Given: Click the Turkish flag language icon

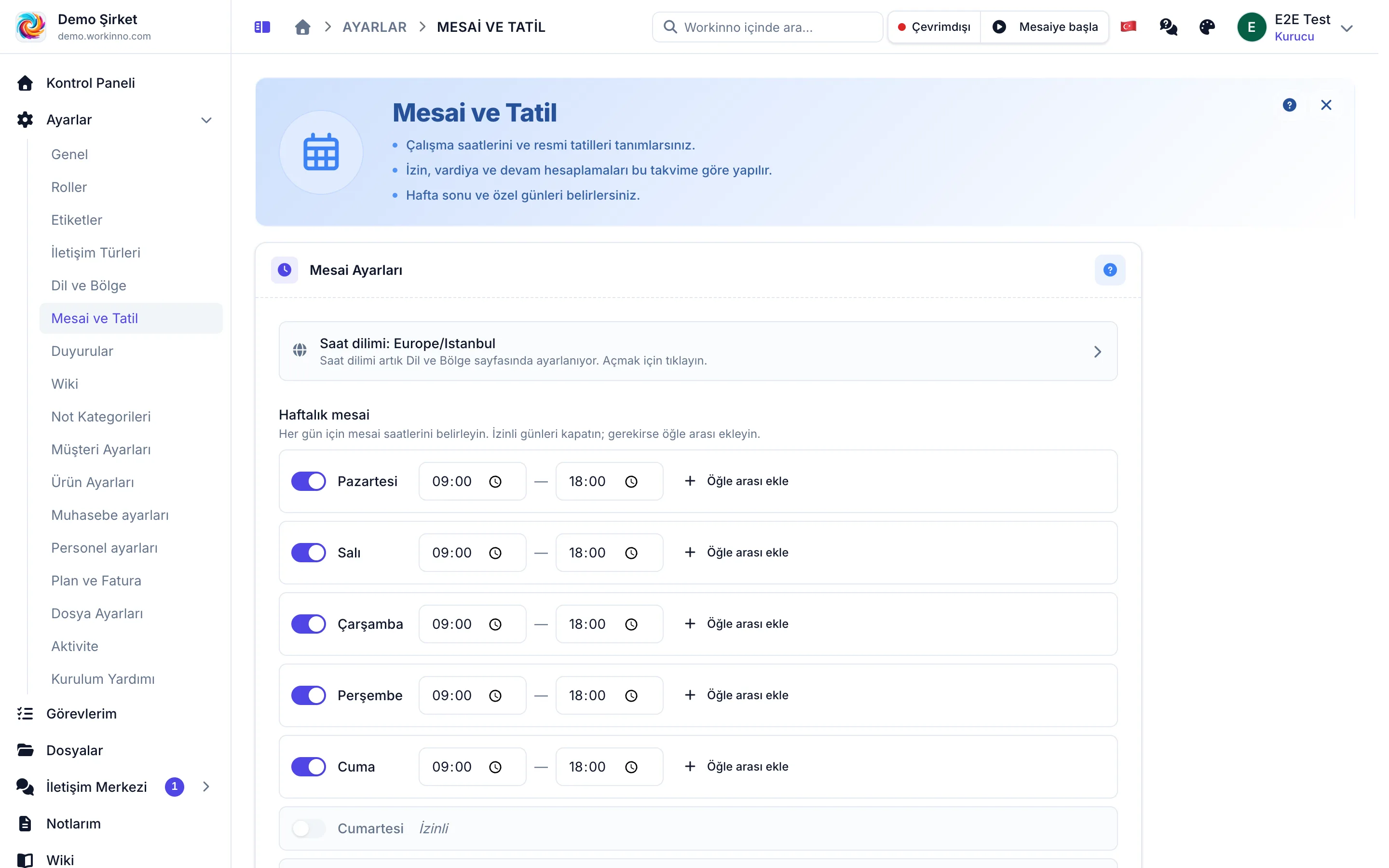Looking at the screenshot, I should [1129, 27].
